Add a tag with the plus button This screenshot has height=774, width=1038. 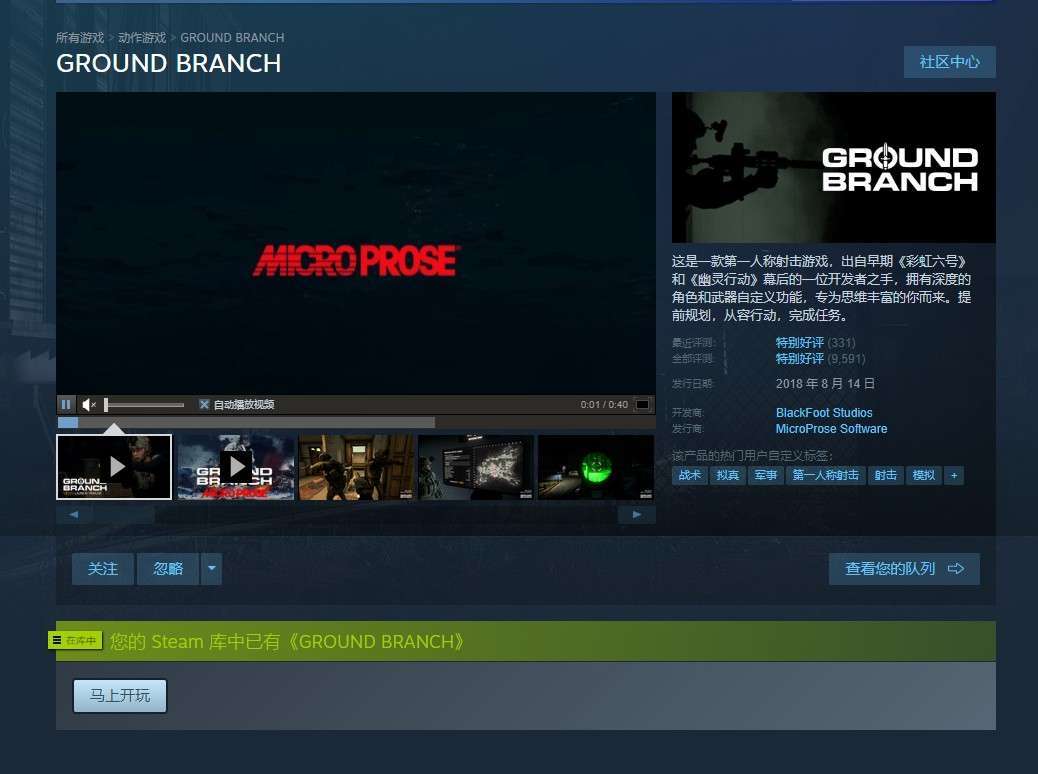[x=954, y=475]
